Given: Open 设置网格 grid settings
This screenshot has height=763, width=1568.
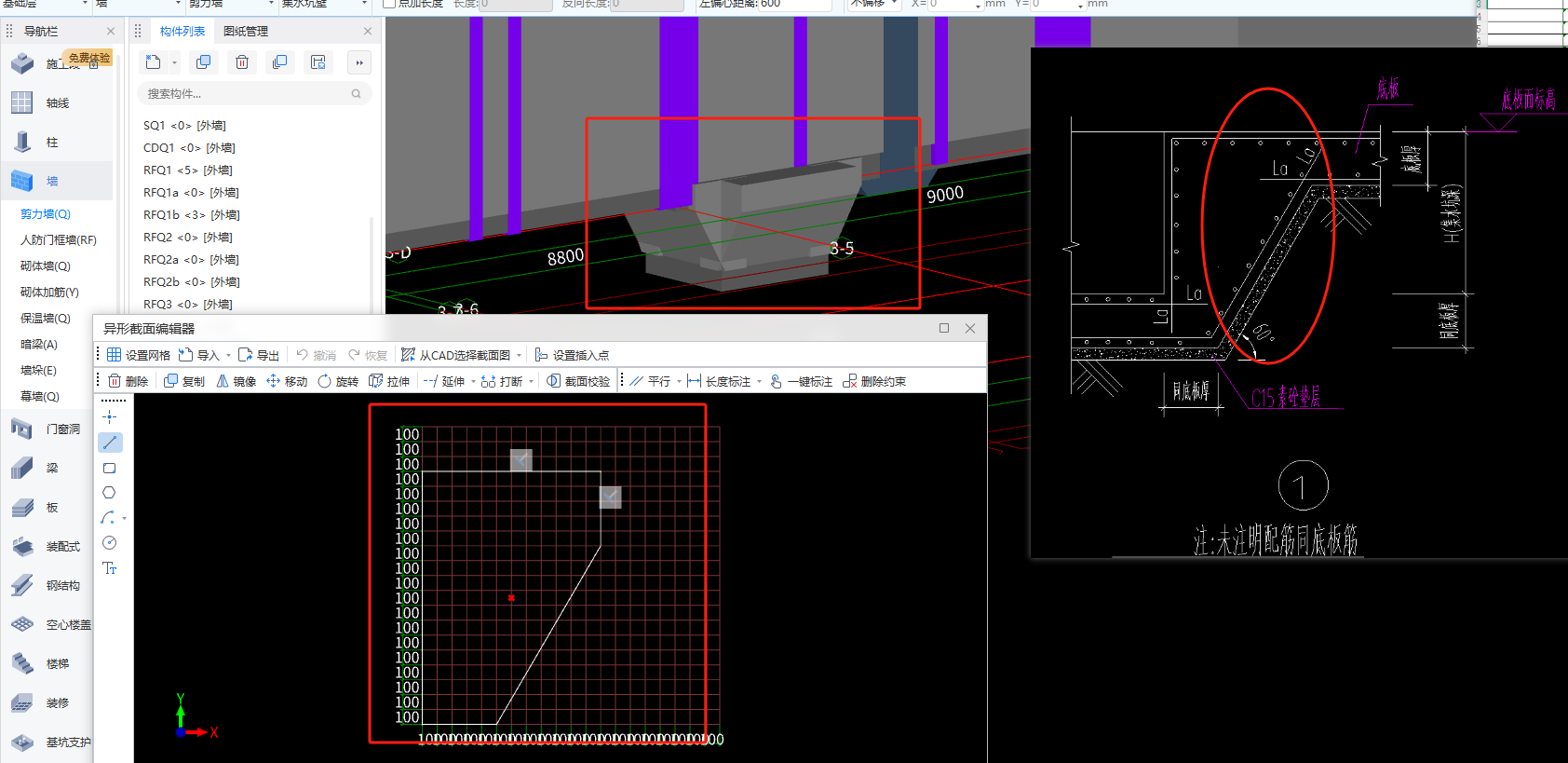Looking at the screenshot, I should click(139, 355).
